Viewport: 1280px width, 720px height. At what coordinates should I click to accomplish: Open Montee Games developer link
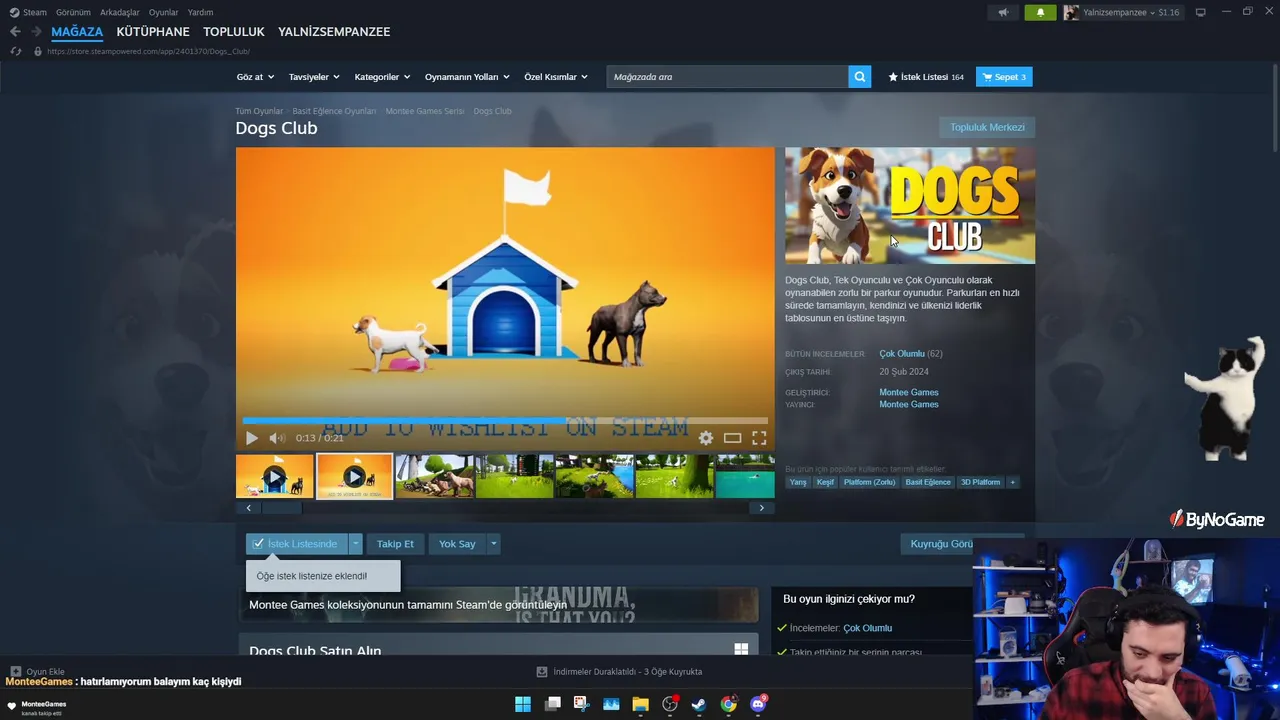909,392
